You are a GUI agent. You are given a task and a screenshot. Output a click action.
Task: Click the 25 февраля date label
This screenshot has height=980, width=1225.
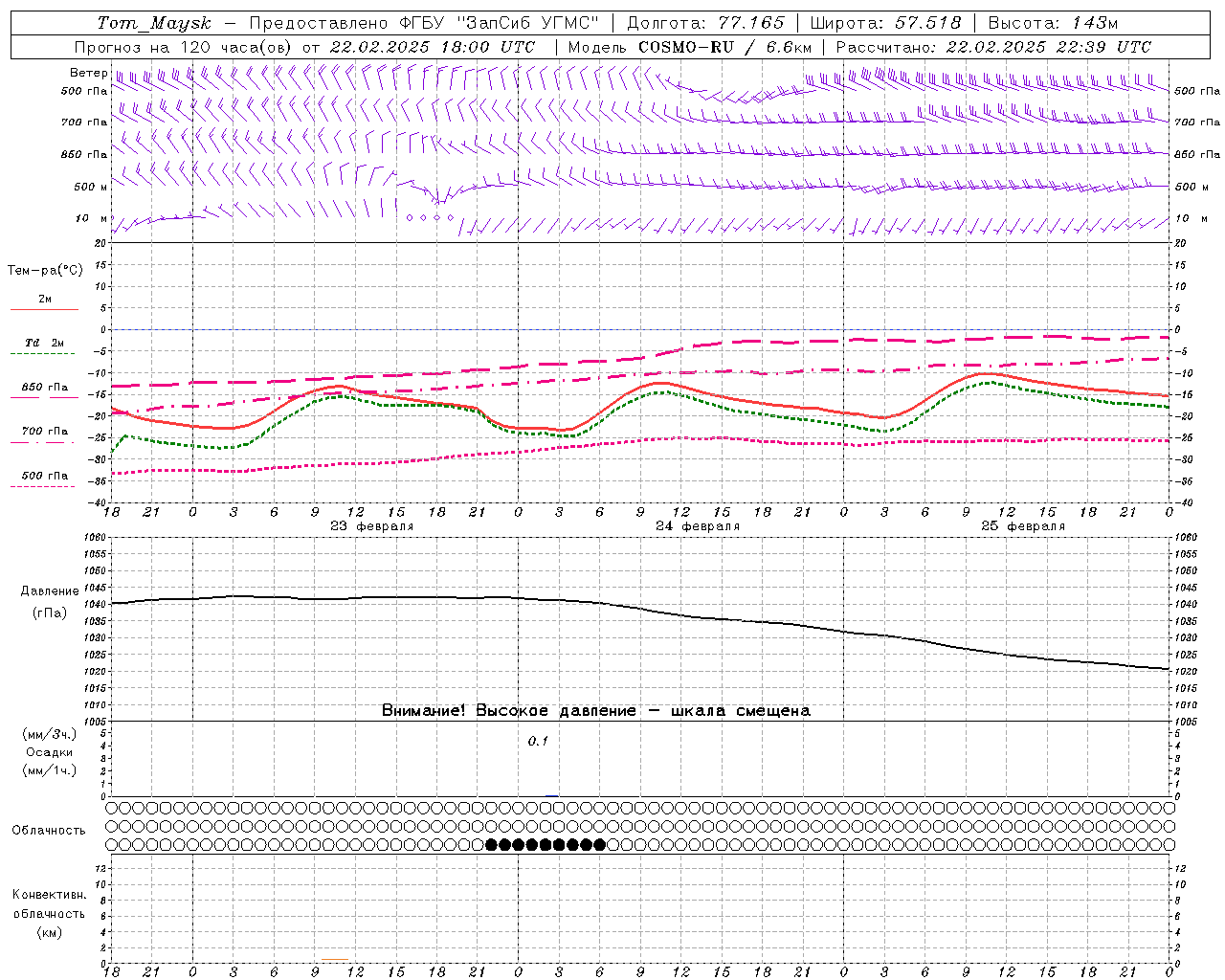1023,526
